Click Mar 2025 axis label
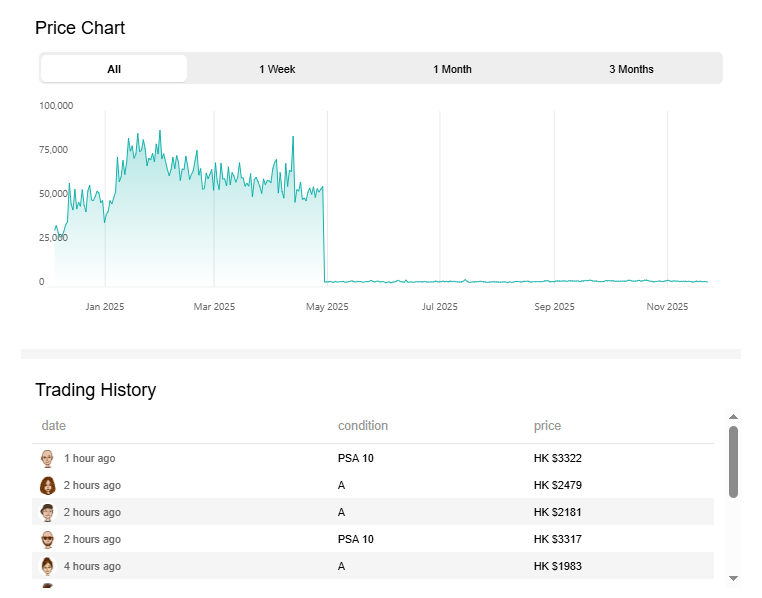 coord(214,307)
